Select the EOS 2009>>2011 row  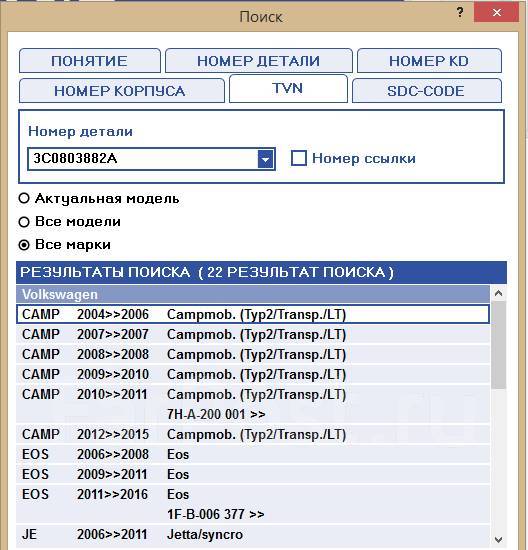click(253, 474)
